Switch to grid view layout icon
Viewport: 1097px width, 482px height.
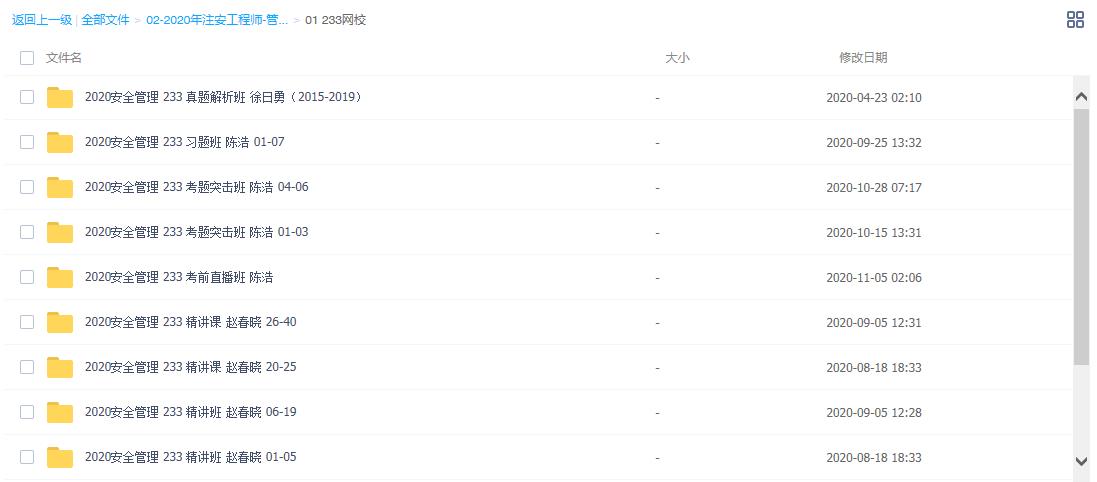(x=1075, y=20)
